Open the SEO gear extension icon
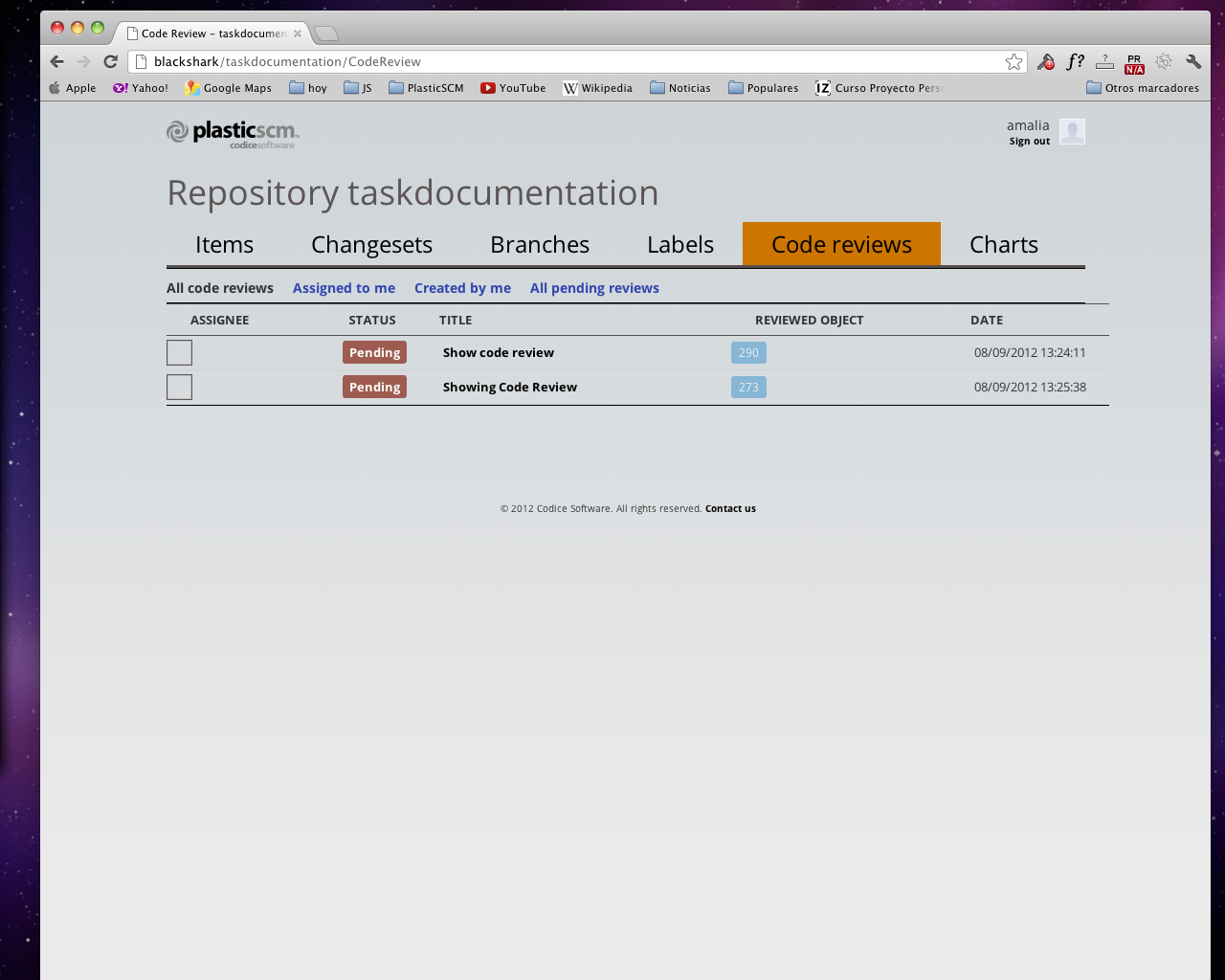 [1163, 60]
